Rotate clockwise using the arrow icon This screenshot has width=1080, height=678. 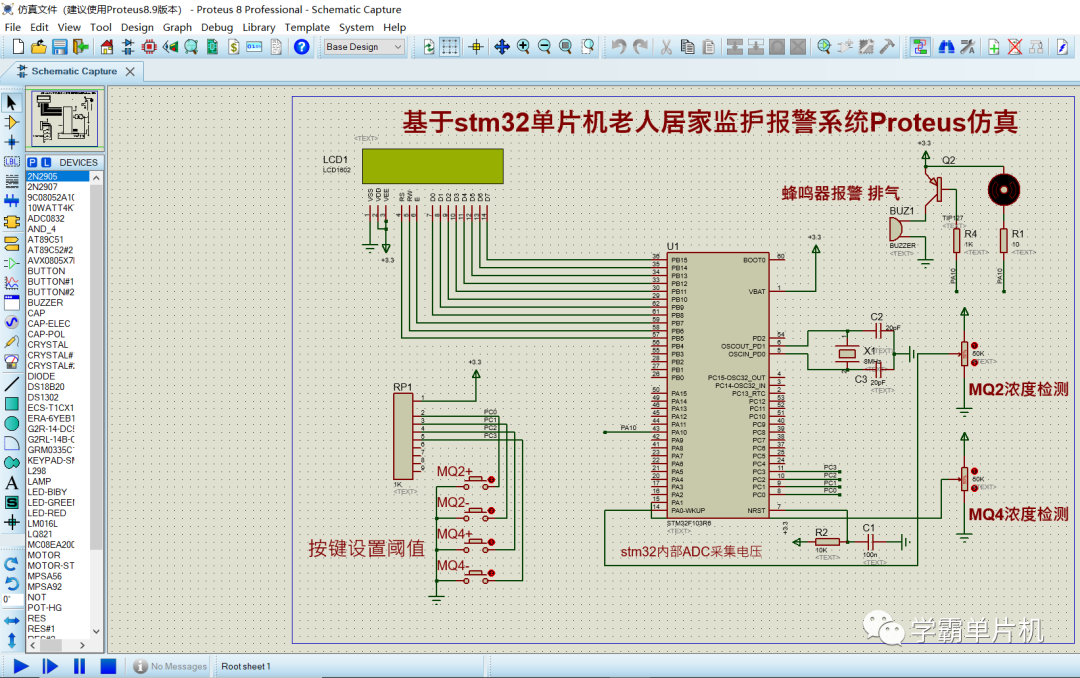click(x=12, y=564)
